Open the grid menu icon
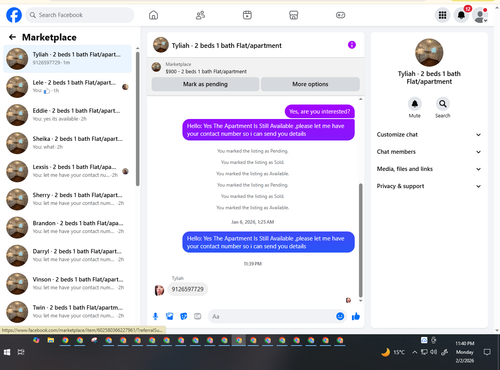This screenshot has width=500, height=370. (442, 15)
